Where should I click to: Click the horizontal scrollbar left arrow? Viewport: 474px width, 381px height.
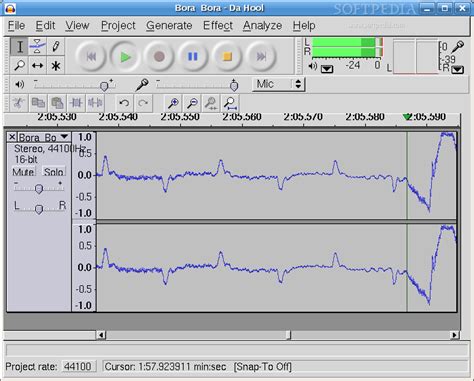point(101,335)
